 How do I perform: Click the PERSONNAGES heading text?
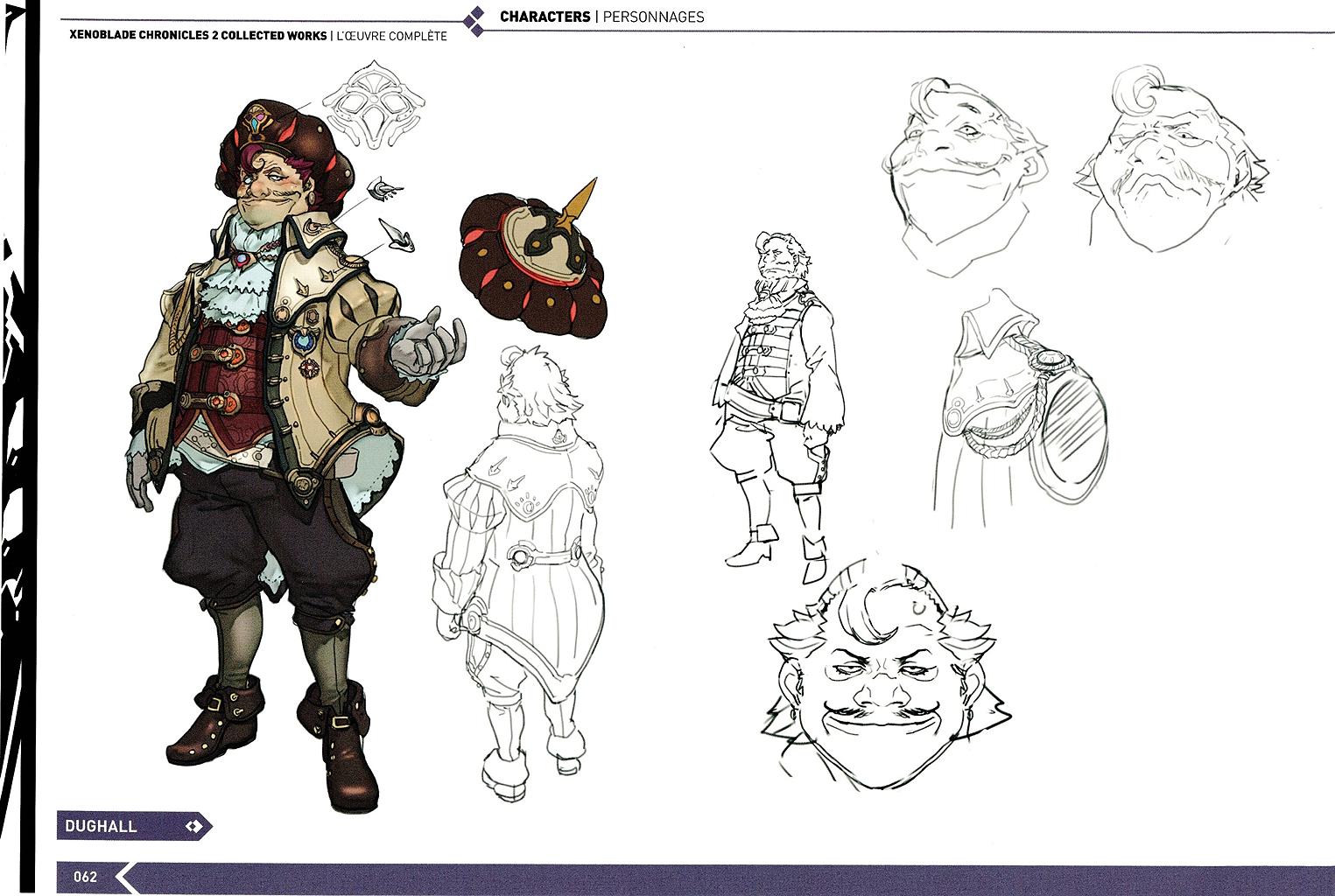(652, 17)
